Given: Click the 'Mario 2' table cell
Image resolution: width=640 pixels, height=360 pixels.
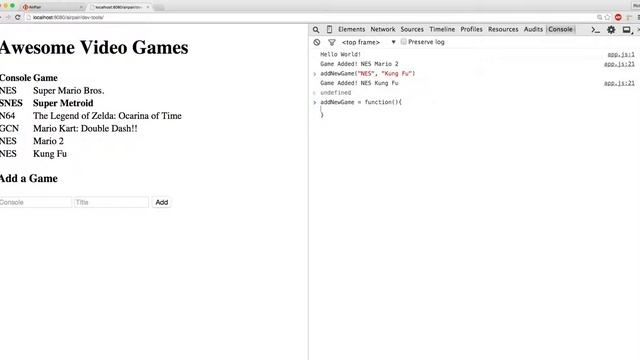Looking at the screenshot, I should (49, 141).
